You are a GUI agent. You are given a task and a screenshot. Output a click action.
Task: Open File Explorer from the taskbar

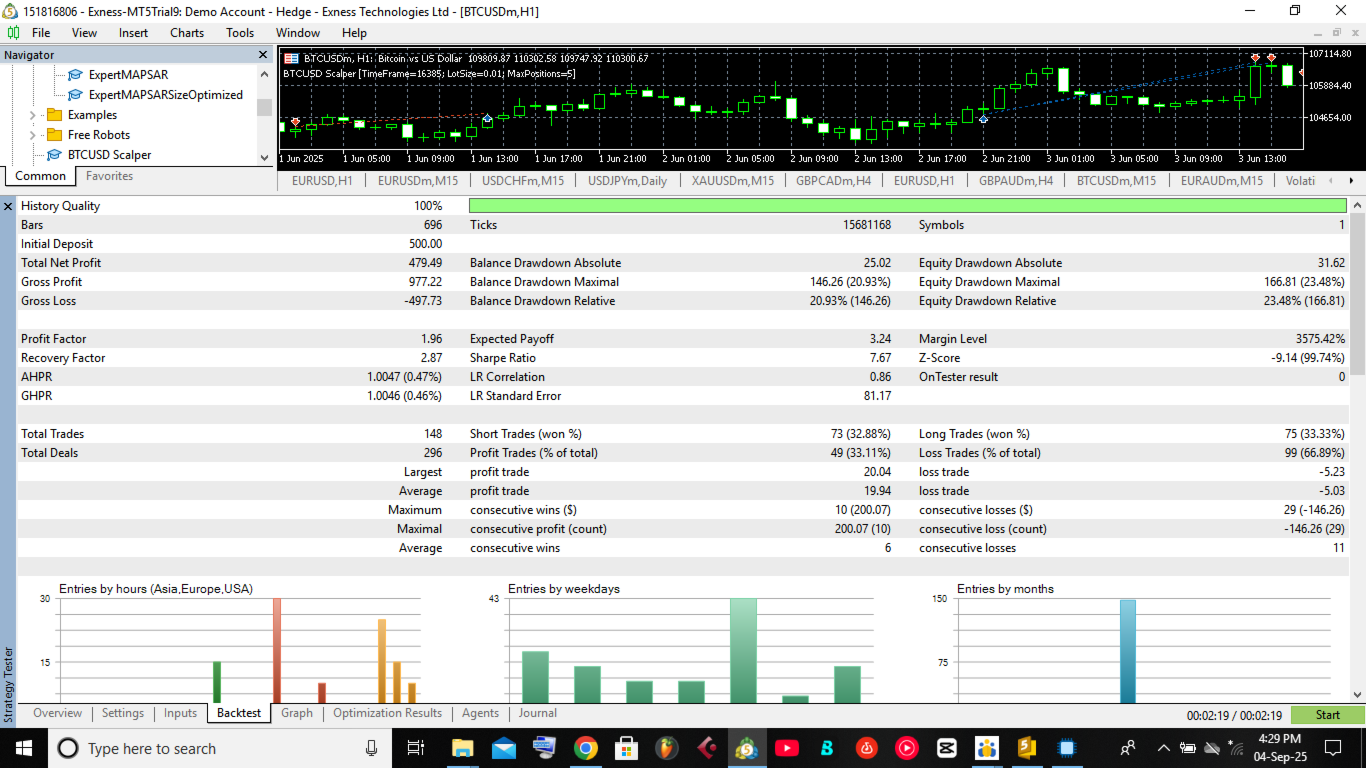(462, 748)
